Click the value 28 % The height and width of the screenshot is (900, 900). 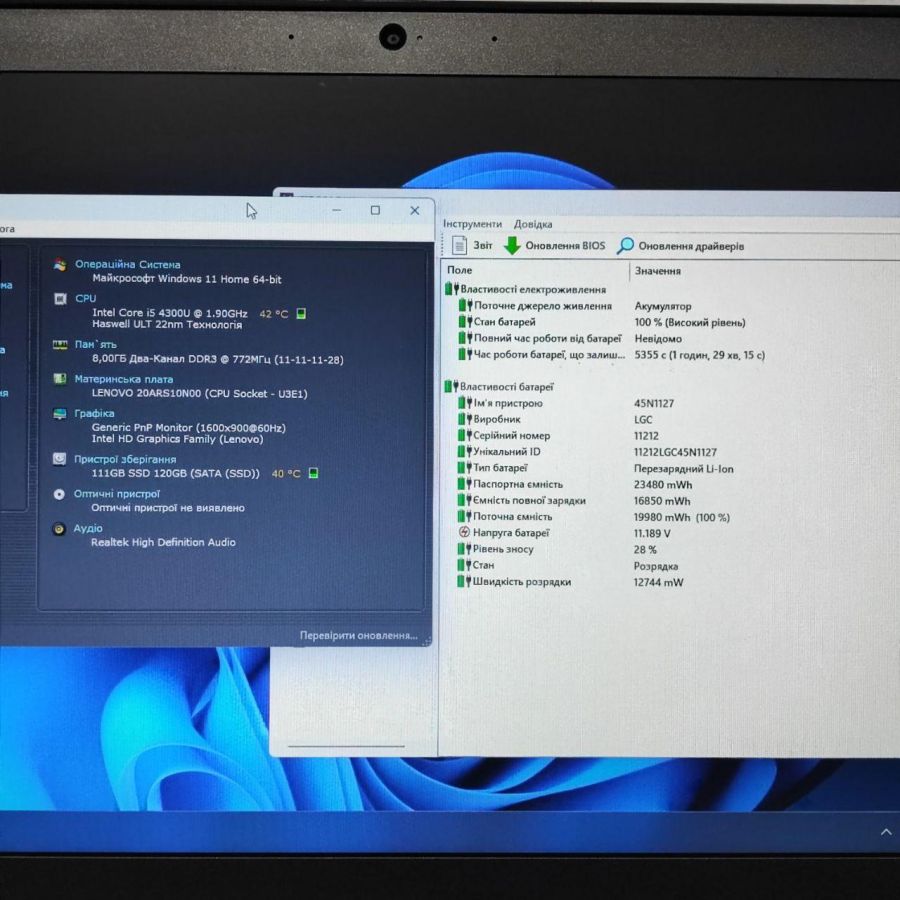click(x=645, y=550)
